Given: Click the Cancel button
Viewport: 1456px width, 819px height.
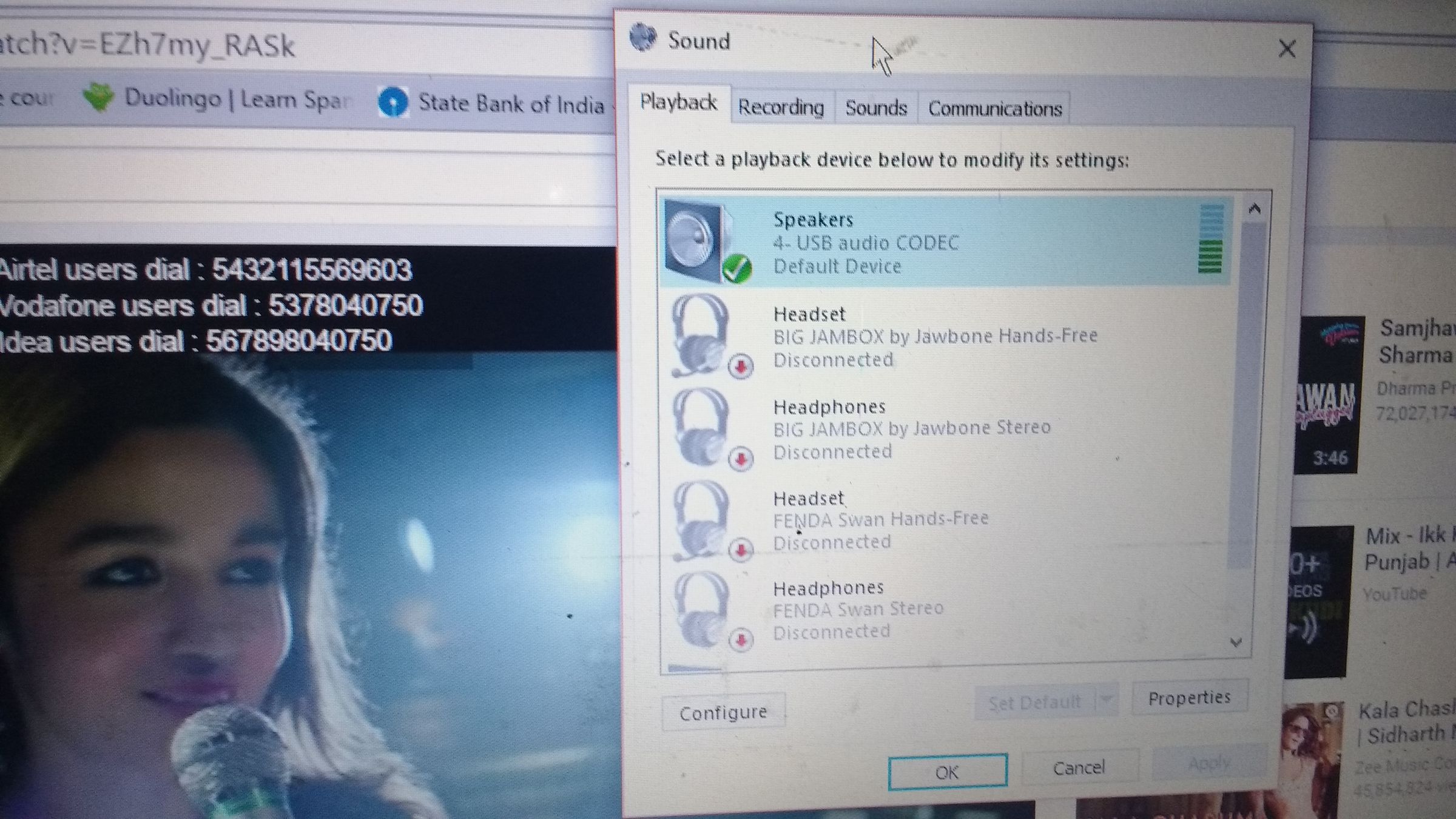Looking at the screenshot, I should pos(1079,768).
